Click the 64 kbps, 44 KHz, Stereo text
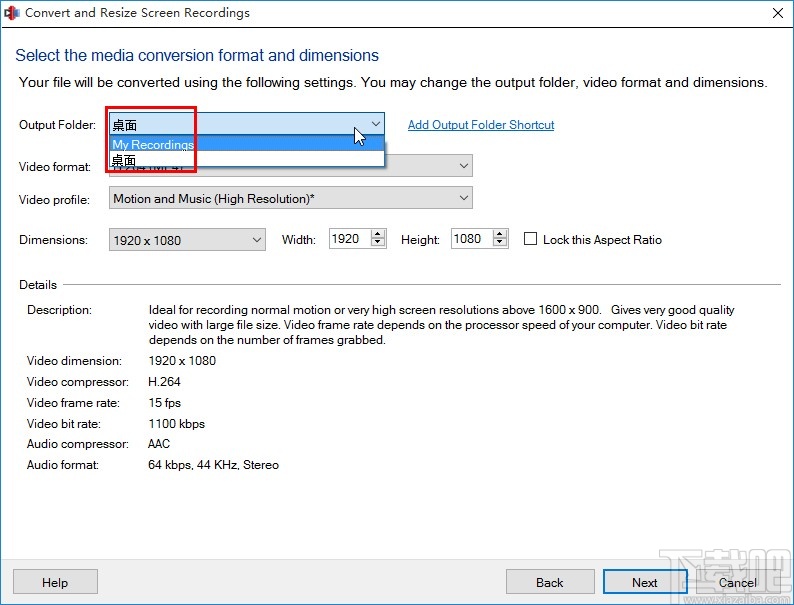 (213, 465)
